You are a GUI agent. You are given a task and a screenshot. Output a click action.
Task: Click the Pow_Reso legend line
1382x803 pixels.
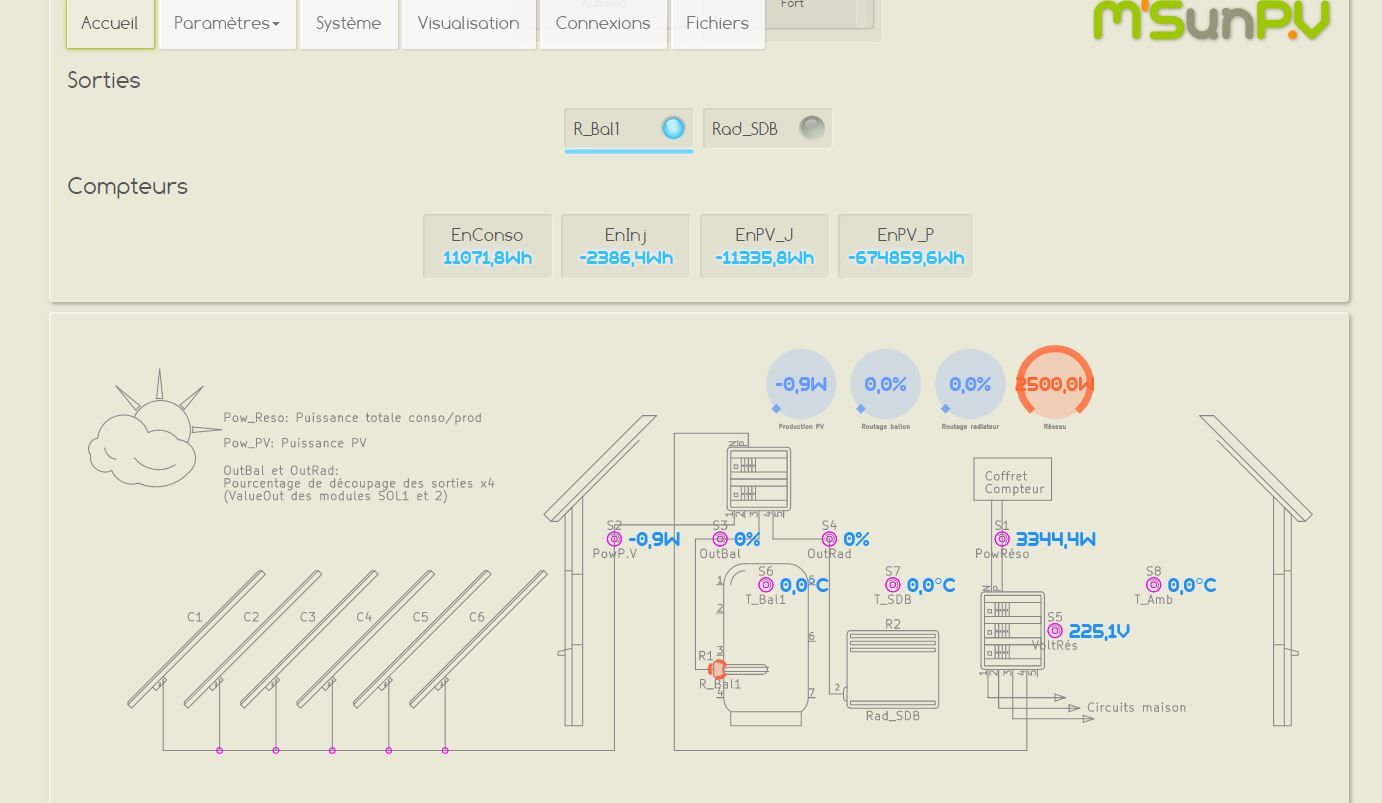(x=353, y=418)
